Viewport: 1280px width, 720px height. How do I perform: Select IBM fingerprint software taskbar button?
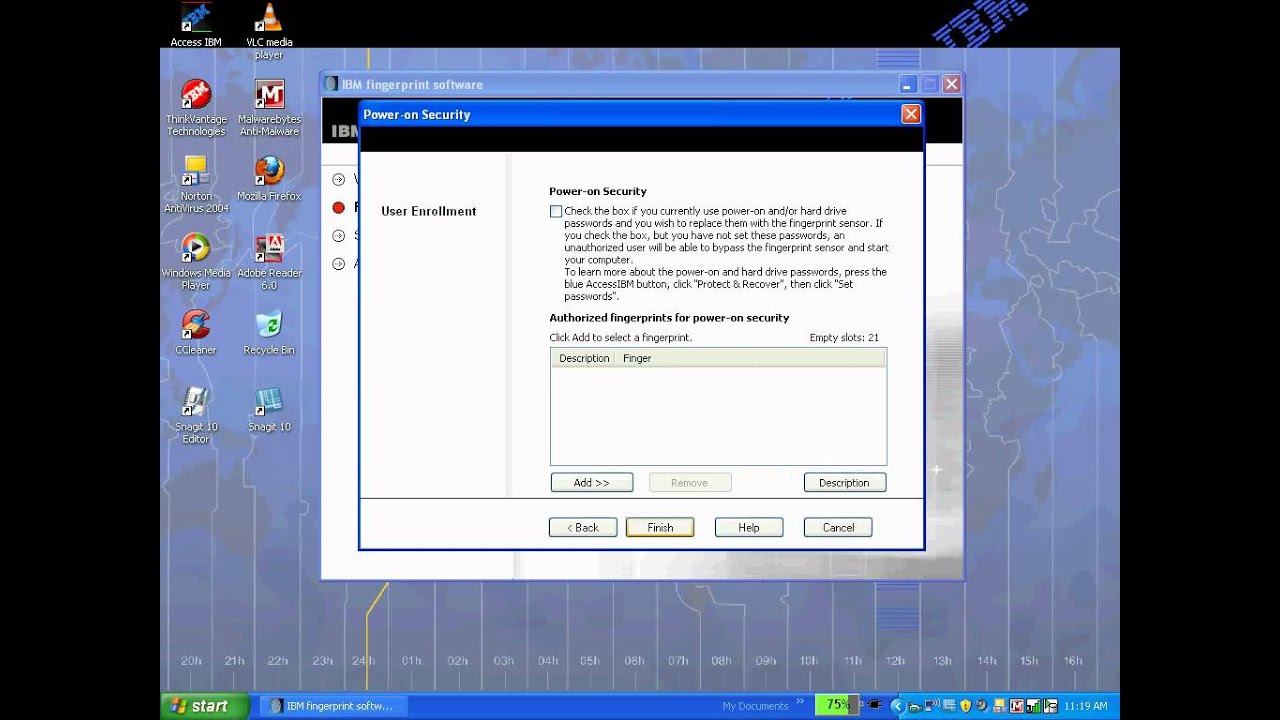click(332, 706)
